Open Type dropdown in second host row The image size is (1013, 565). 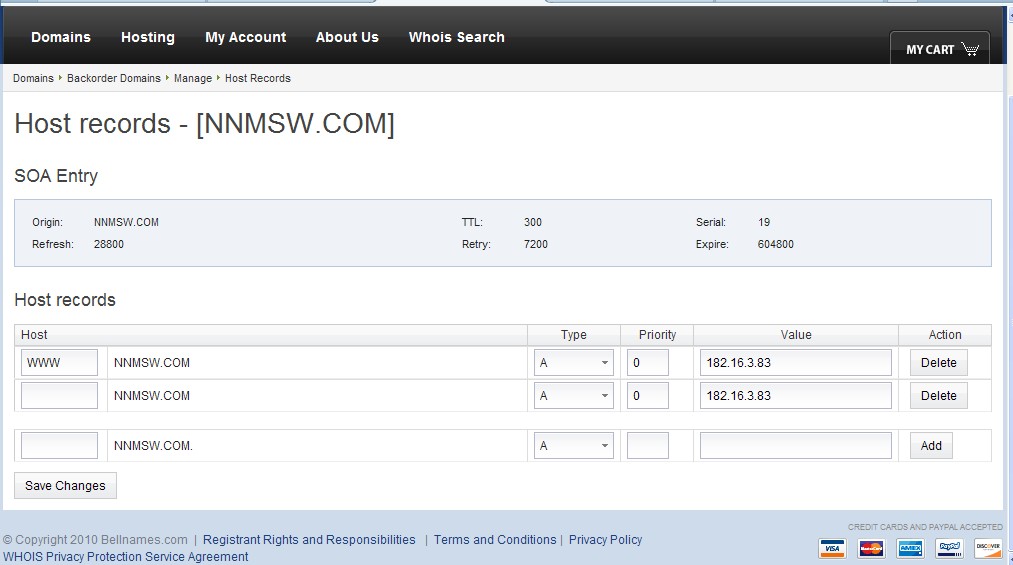click(x=574, y=396)
